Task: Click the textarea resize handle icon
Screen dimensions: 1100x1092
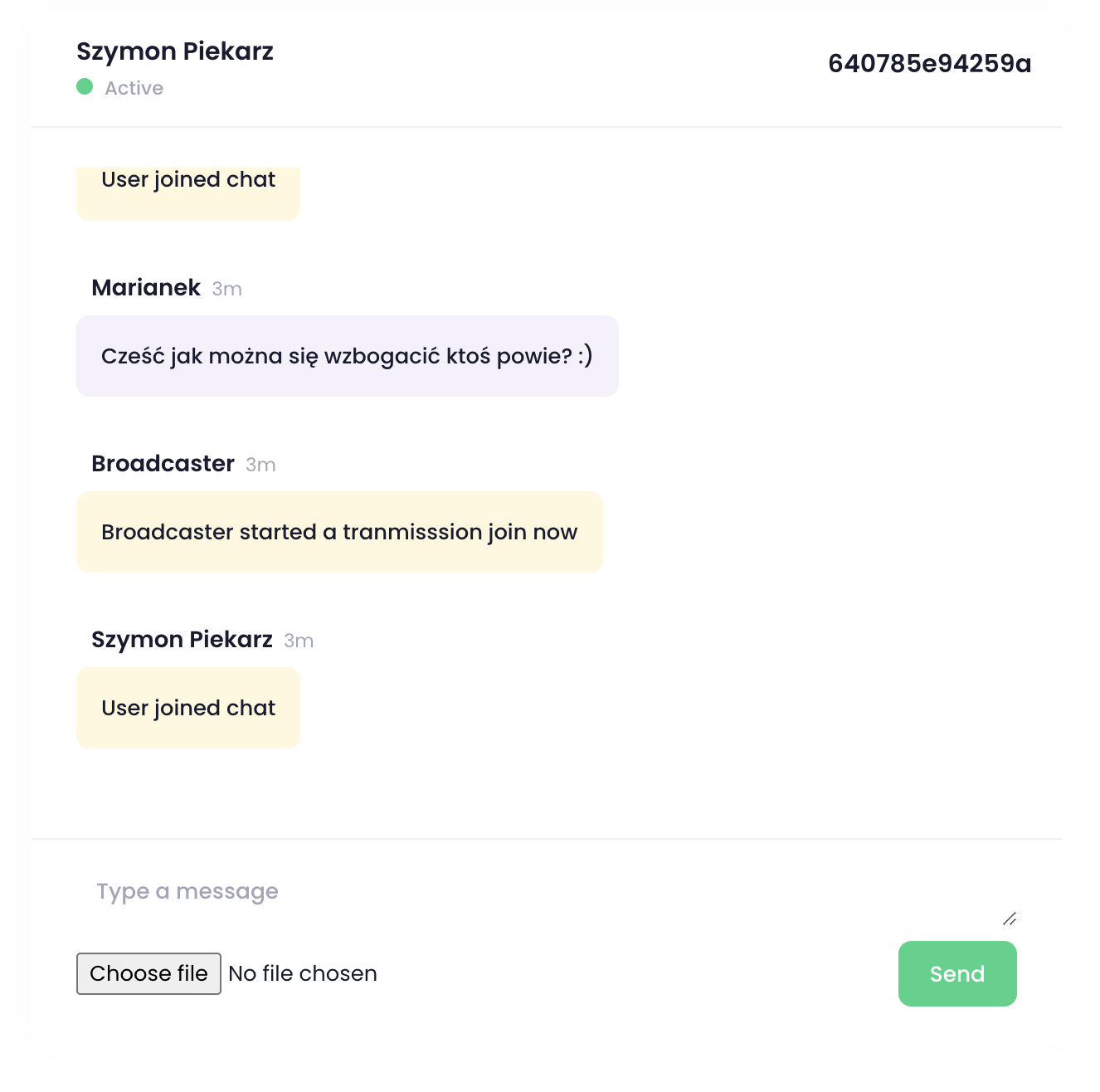Action: 1010,919
